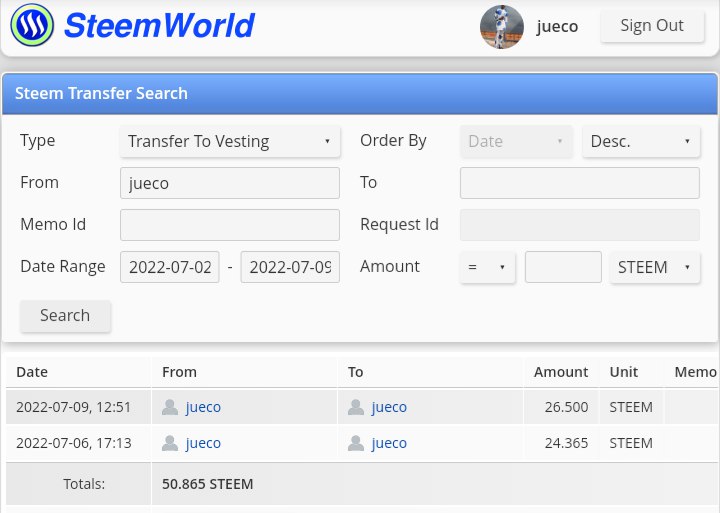
Task: Select the start date 2022-07-02 field
Action: (x=170, y=267)
